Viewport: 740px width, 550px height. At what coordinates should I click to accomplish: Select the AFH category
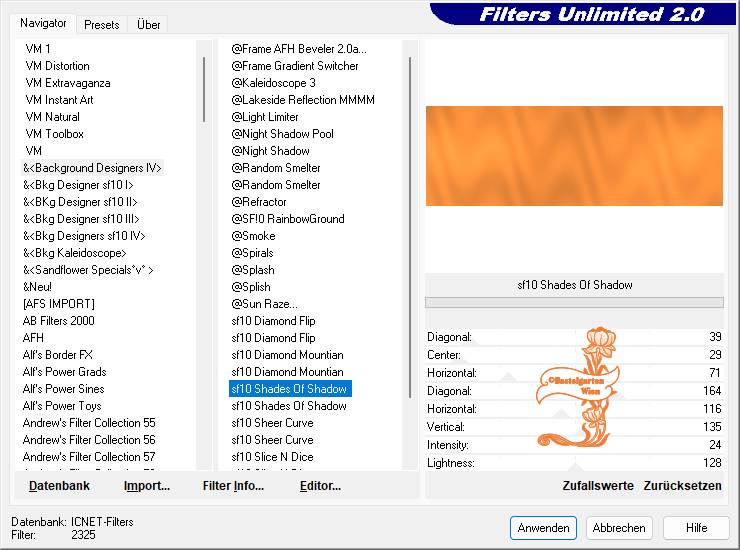coord(33,338)
